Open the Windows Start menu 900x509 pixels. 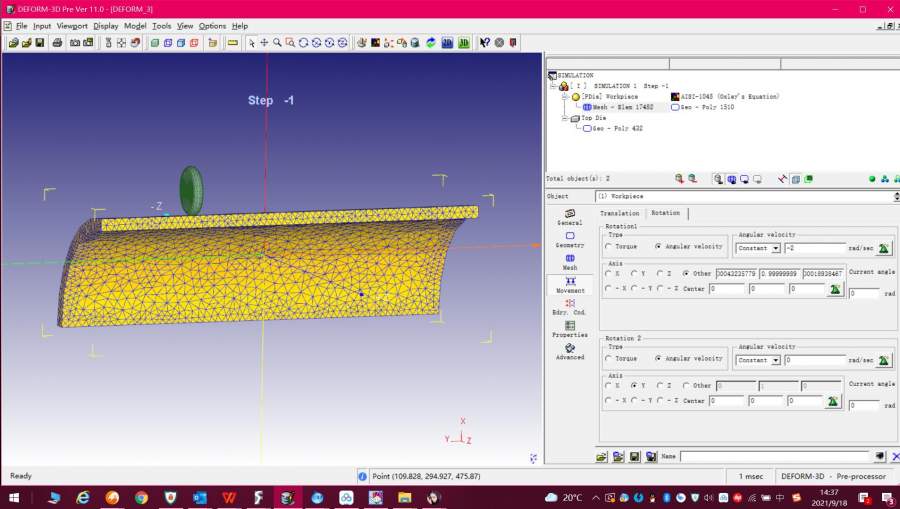[15, 497]
